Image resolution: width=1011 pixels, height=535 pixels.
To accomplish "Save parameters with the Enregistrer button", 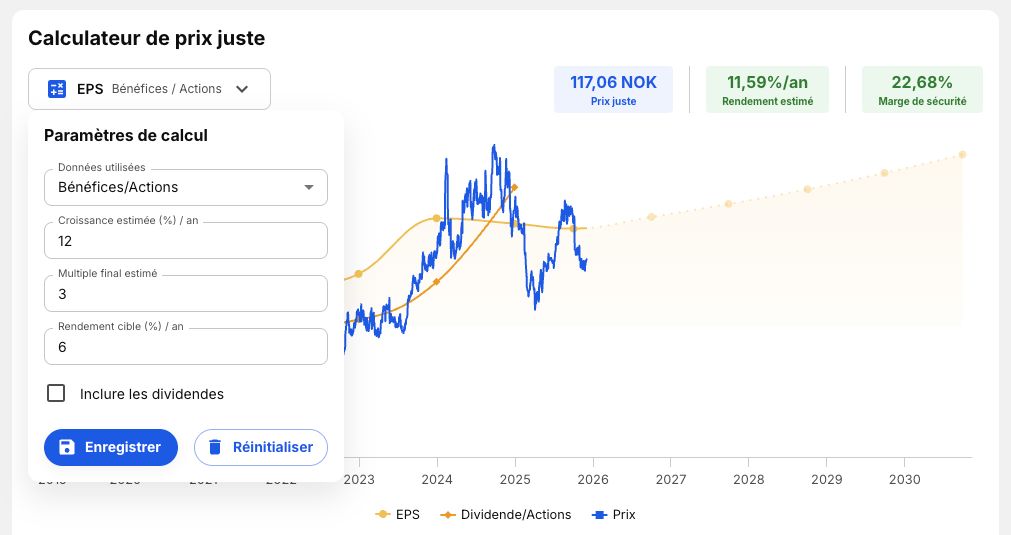I will [111, 447].
